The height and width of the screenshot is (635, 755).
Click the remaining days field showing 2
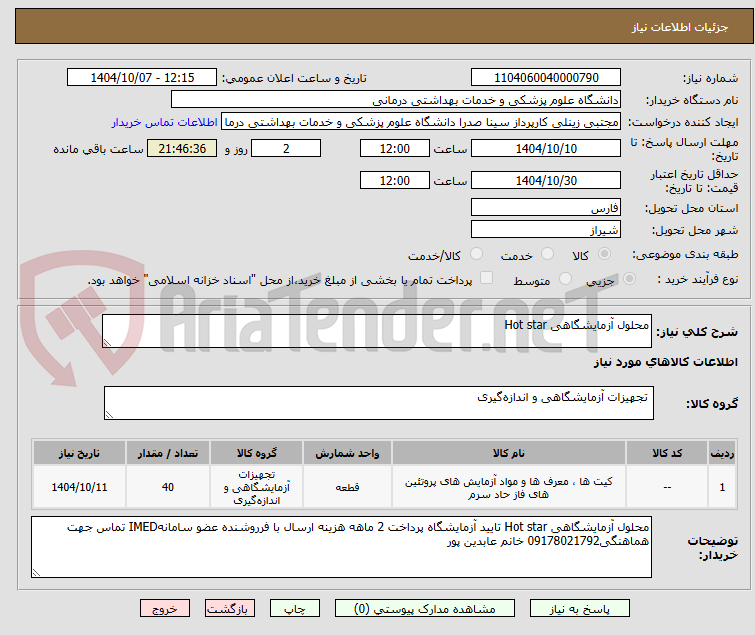pos(286,148)
